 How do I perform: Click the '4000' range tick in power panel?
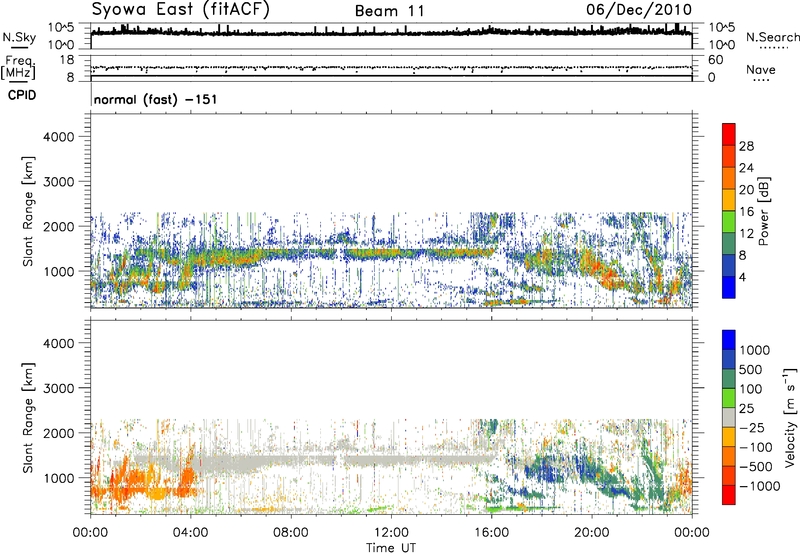tap(59, 137)
